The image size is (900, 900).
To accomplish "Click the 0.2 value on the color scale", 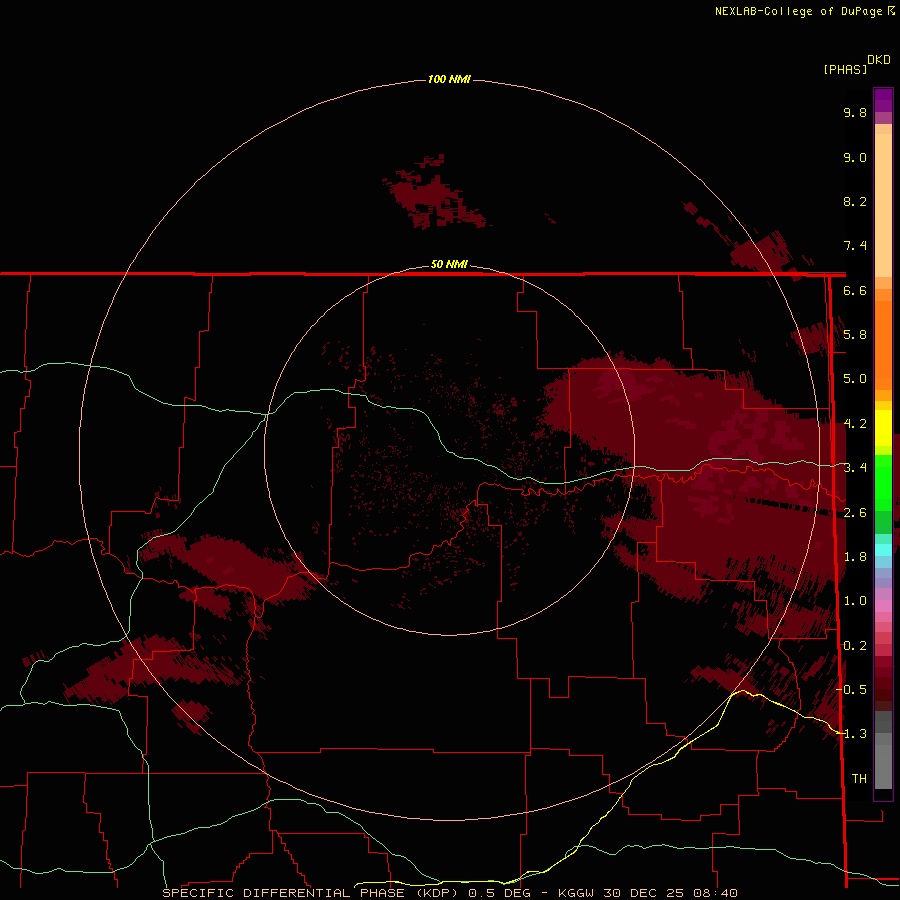I will tap(855, 646).
